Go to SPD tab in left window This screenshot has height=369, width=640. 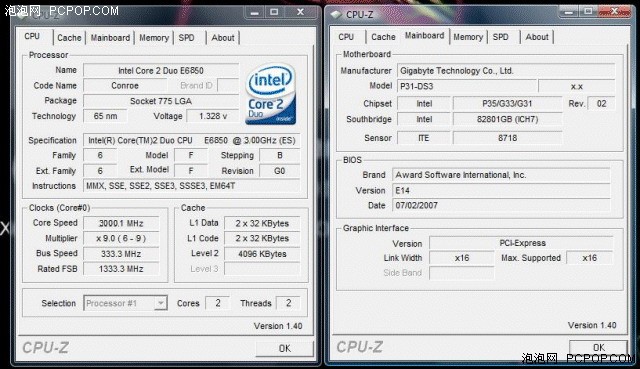coord(187,38)
